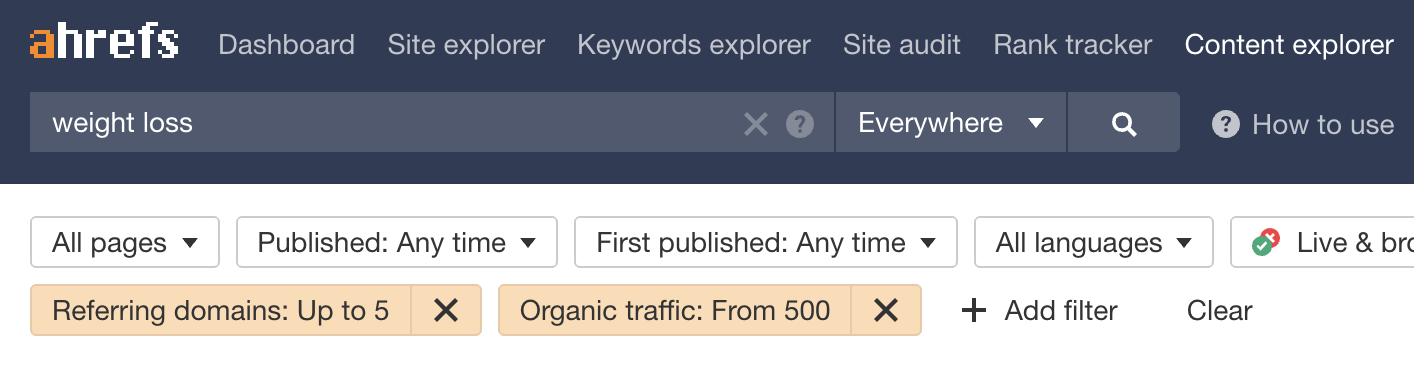1414x366 pixels.
Task: Remove the Organic traffic filter
Action: 886,310
